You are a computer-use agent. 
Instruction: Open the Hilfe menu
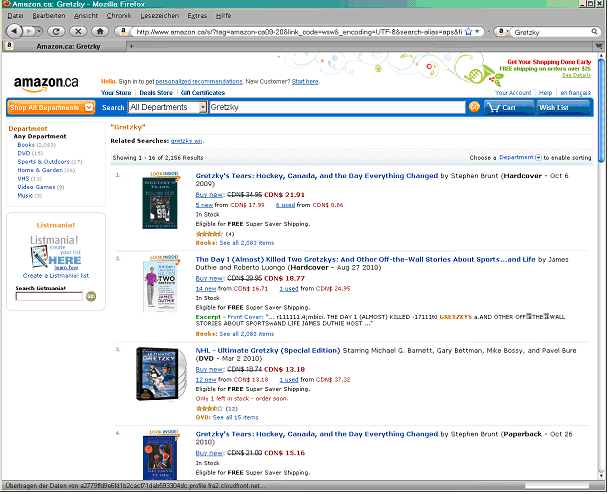[x=223, y=16]
